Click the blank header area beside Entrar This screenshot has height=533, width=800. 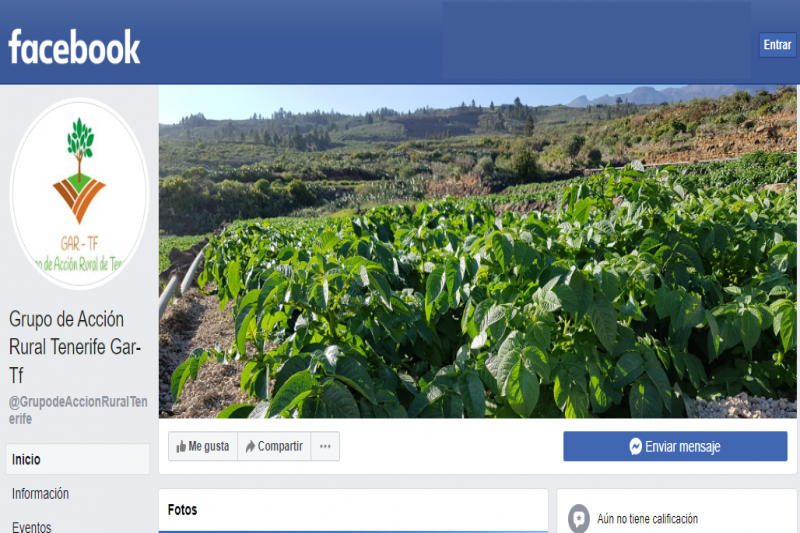pos(597,42)
